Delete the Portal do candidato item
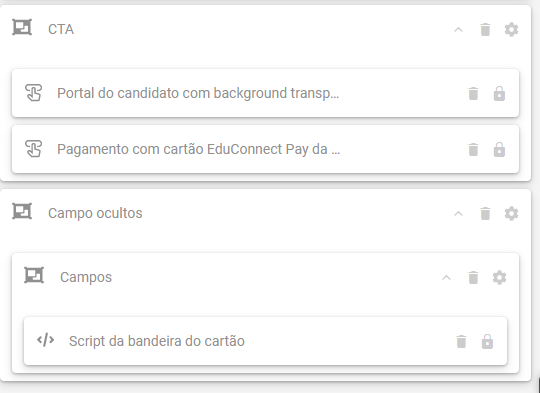 pyautogui.click(x=473, y=93)
